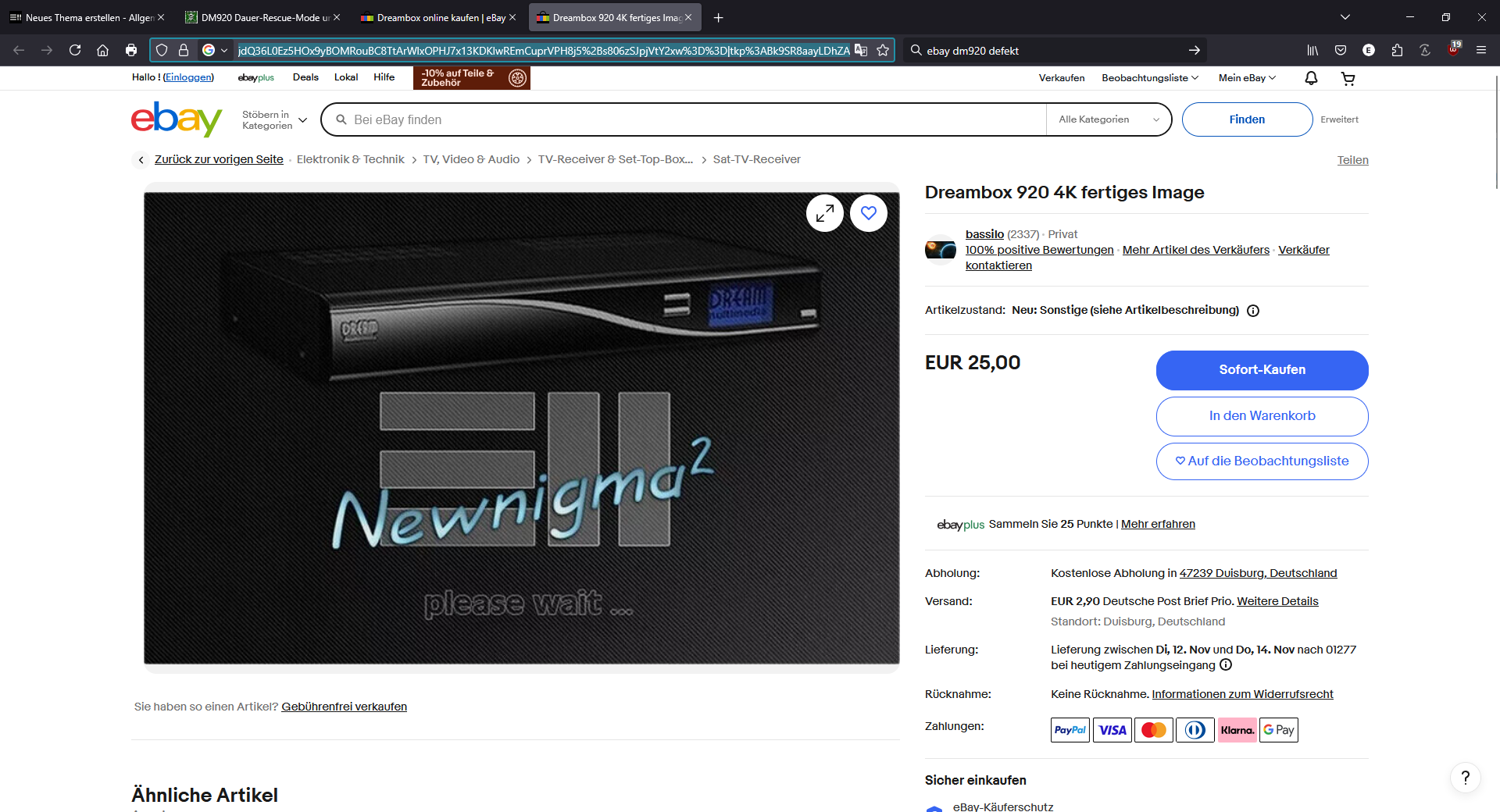Screen dimensions: 1500x812
Task: Open Alle Kategorien dropdown
Action: tap(1109, 119)
